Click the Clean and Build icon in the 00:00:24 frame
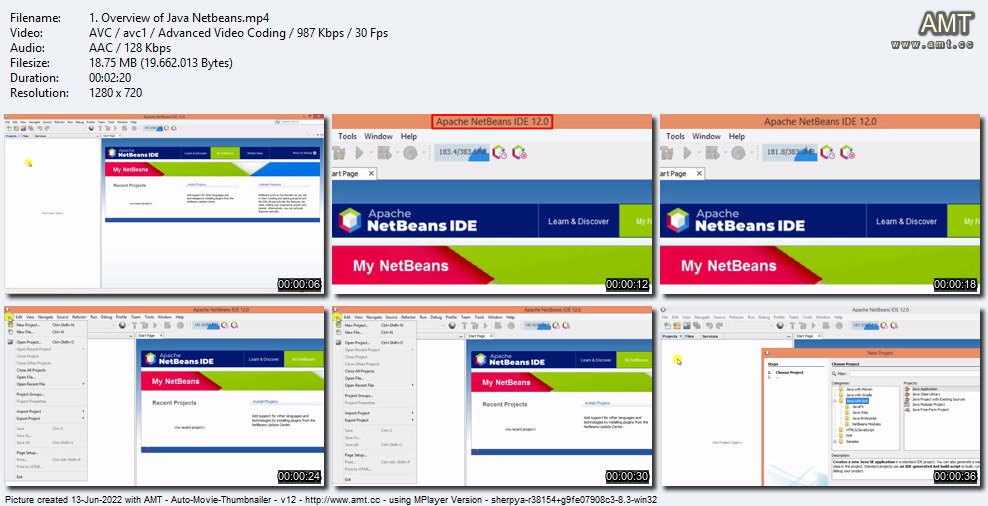This screenshot has width=988, height=506. pyautogui.click(x=144, y=325)
